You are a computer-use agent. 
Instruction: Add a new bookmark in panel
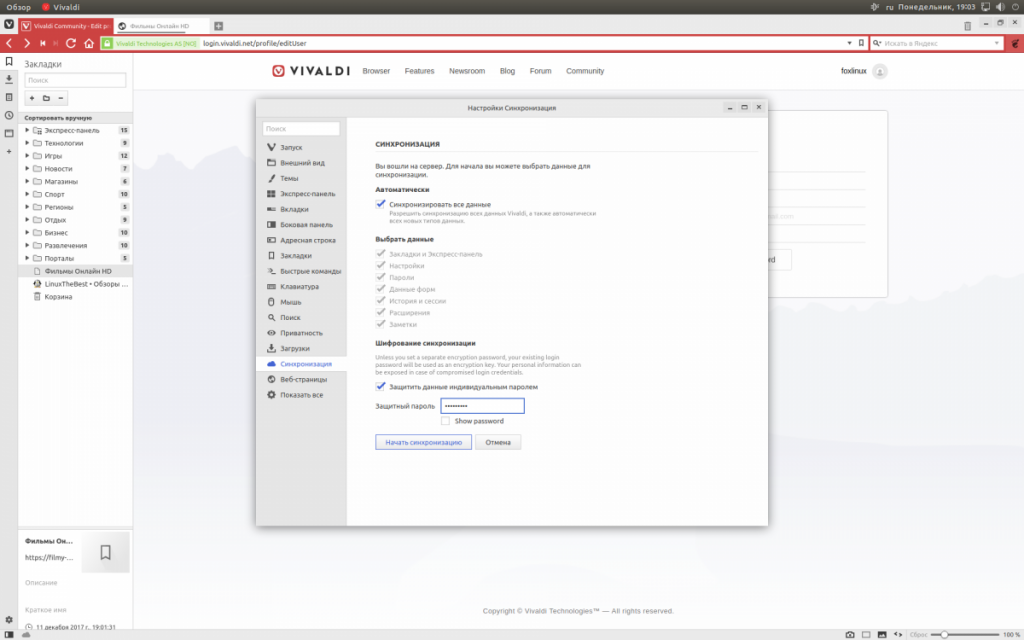point(32,98)
